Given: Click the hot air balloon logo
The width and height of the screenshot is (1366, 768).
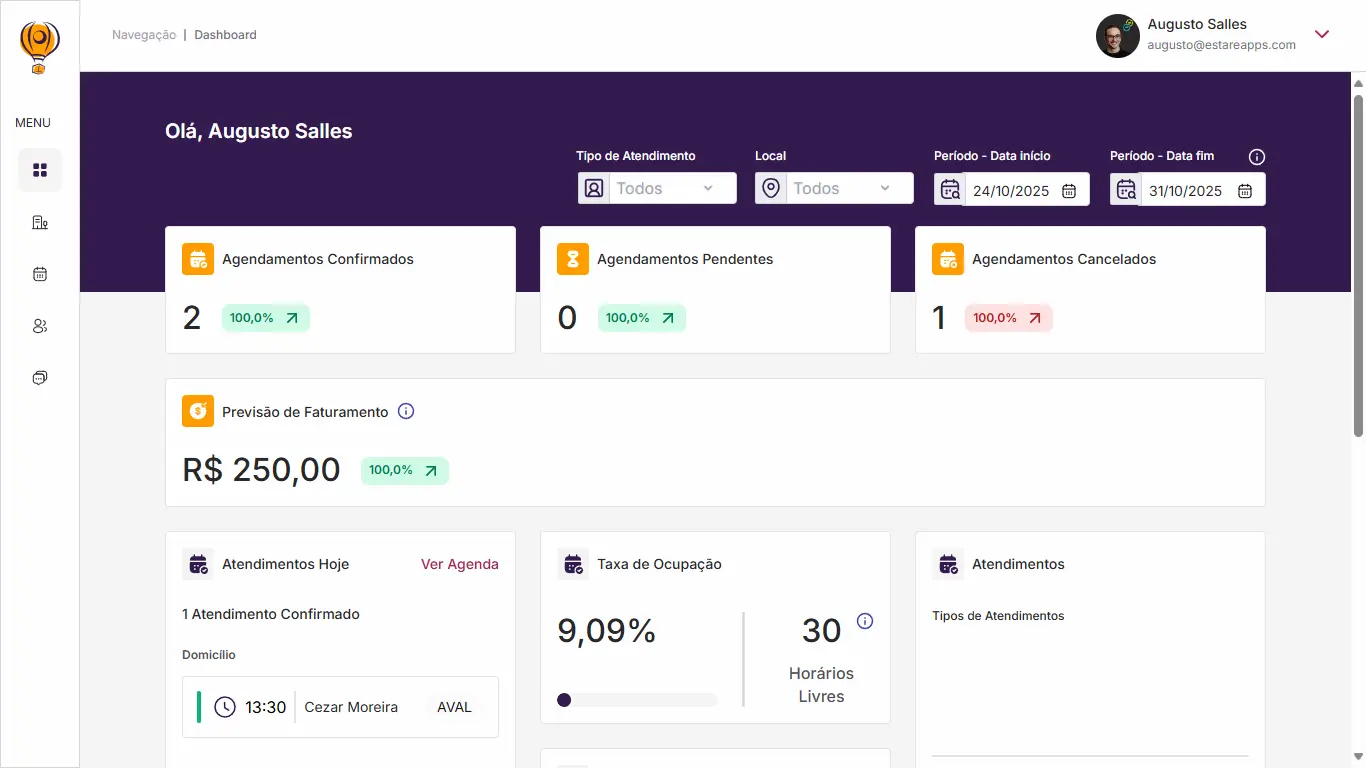Looking at the screenshot, I should 40,46.
